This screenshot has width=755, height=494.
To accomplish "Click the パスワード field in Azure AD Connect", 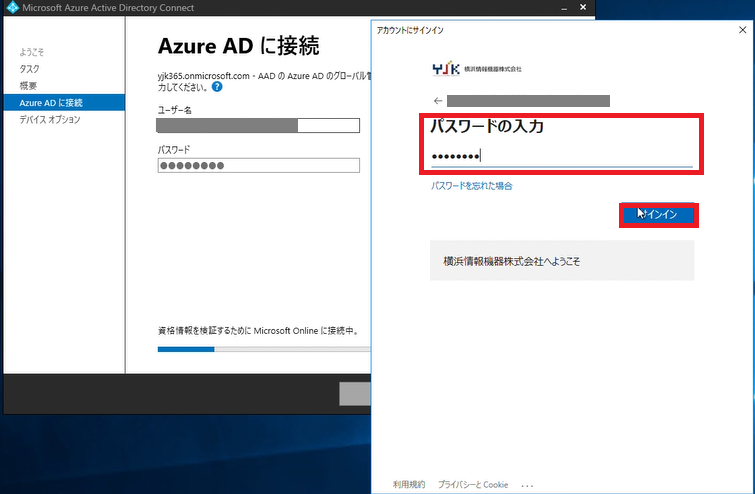I will point(259,166).
